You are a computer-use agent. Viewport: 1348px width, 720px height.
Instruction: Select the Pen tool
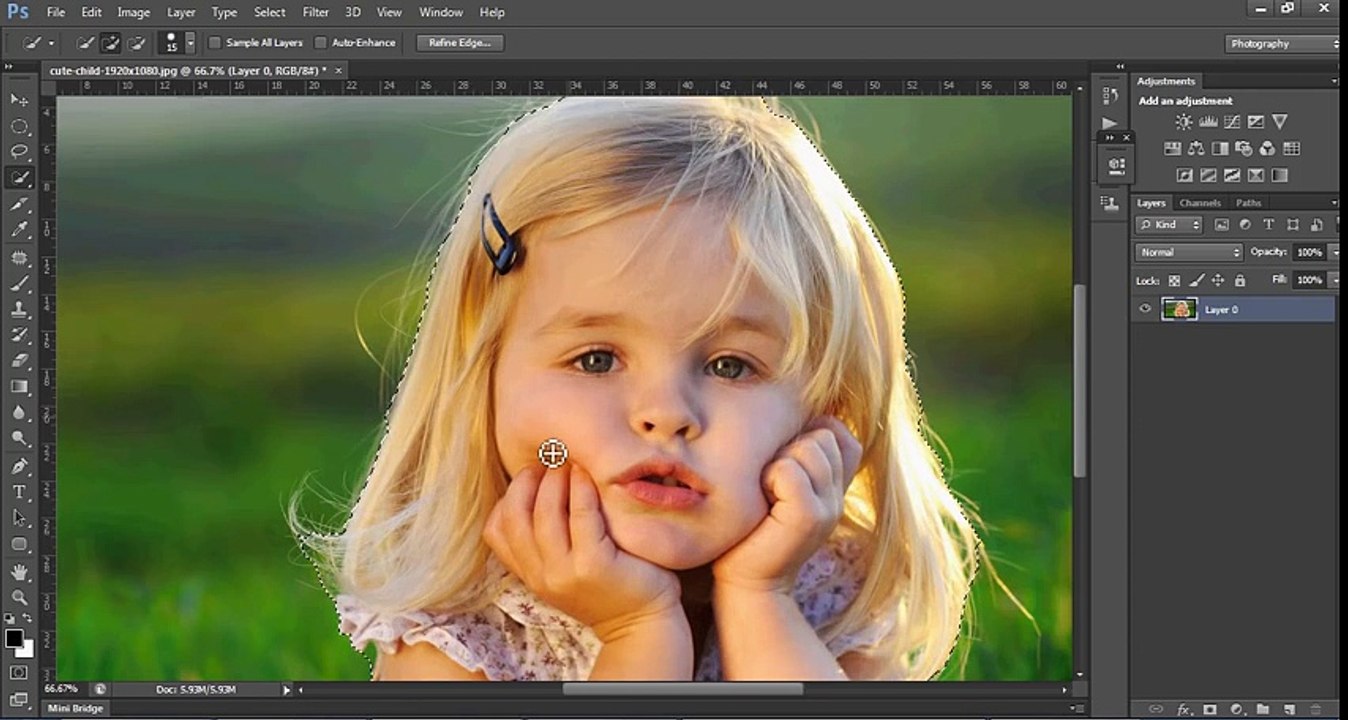click(19, 466)
